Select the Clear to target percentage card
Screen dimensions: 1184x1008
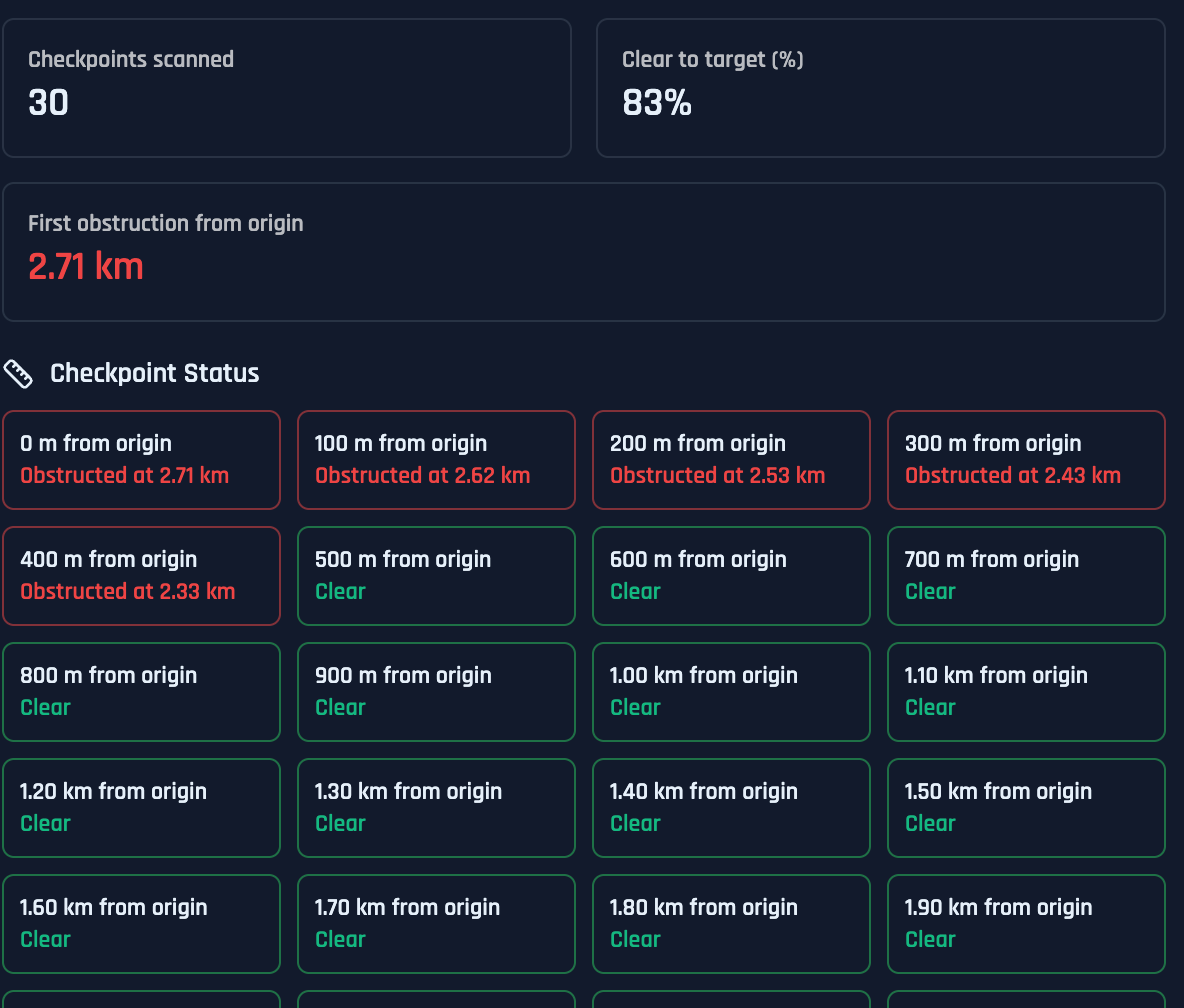(x=880, y=88)
